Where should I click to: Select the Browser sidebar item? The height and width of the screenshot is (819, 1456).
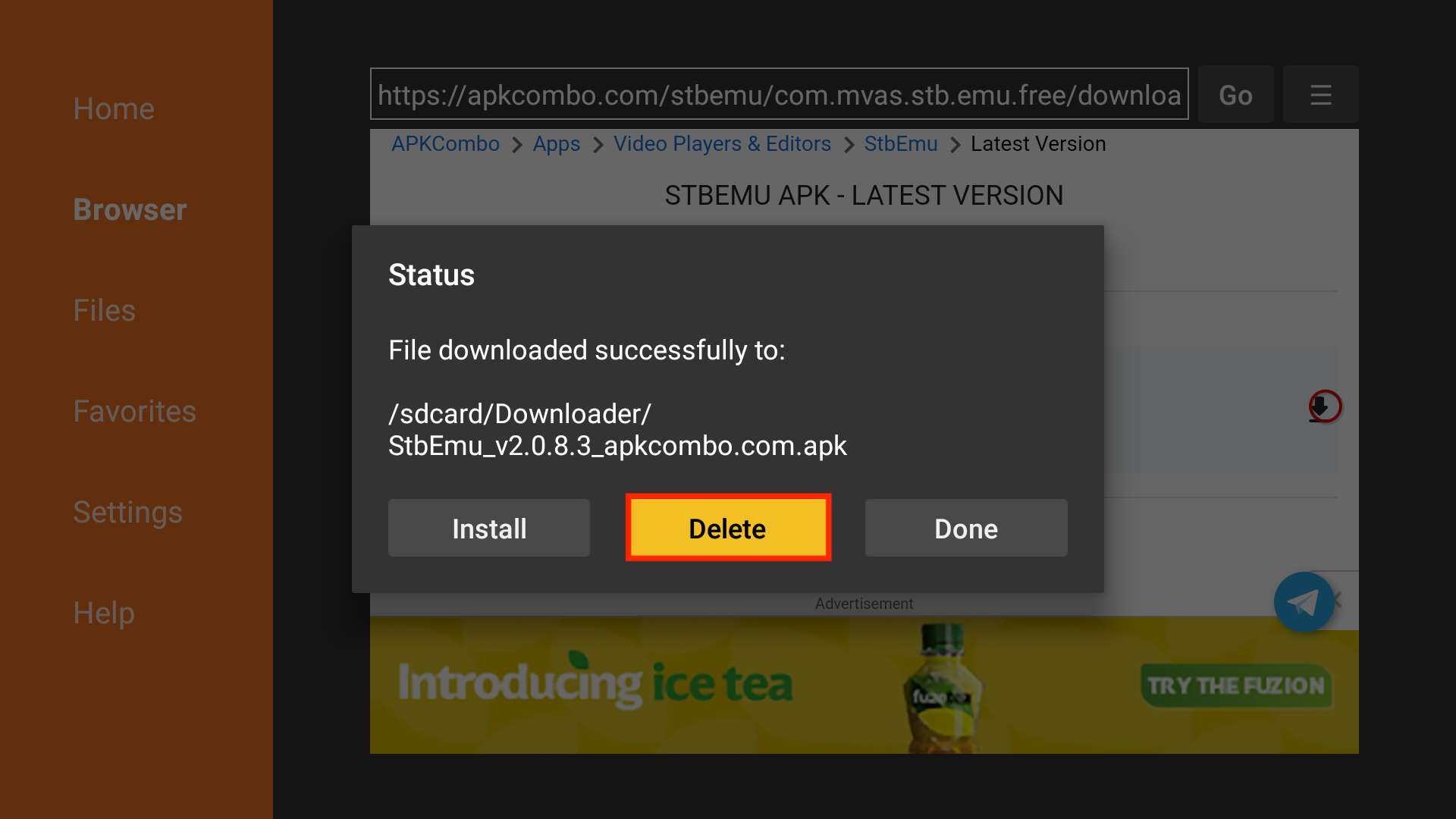[130, 209]
